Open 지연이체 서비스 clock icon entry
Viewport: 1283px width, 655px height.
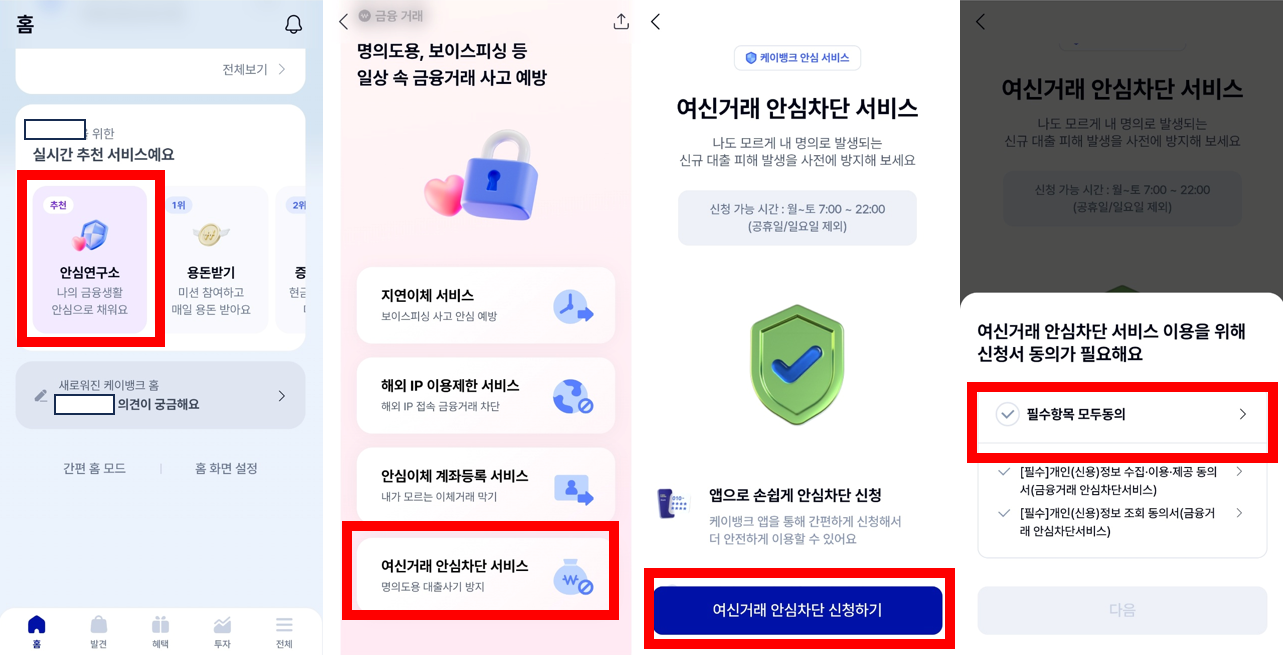click(x=486, y=305)
